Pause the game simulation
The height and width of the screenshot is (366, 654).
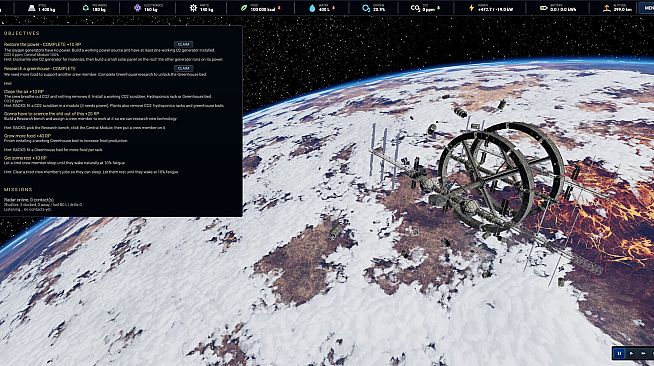coord(619,353)
